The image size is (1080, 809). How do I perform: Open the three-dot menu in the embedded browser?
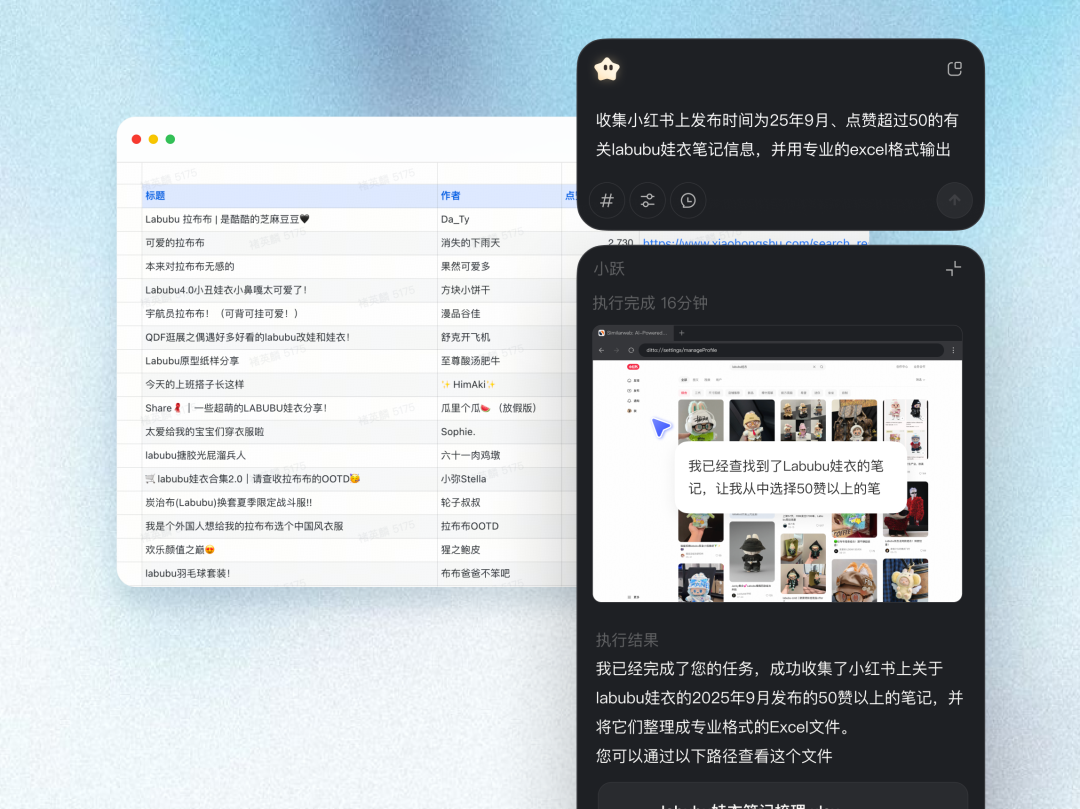(953, 350)
